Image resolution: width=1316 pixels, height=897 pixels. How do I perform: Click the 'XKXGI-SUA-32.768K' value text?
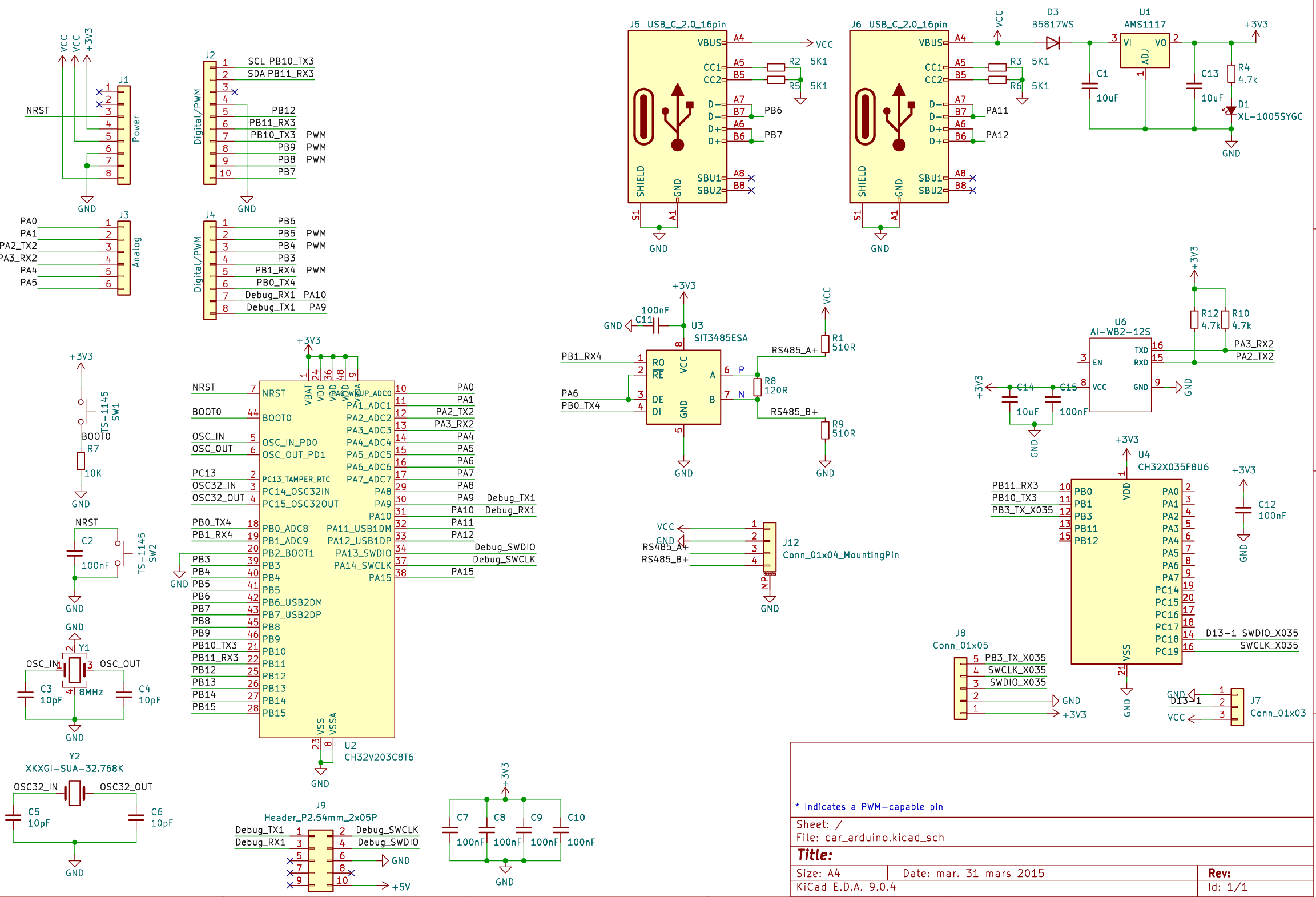coord(74,769)
